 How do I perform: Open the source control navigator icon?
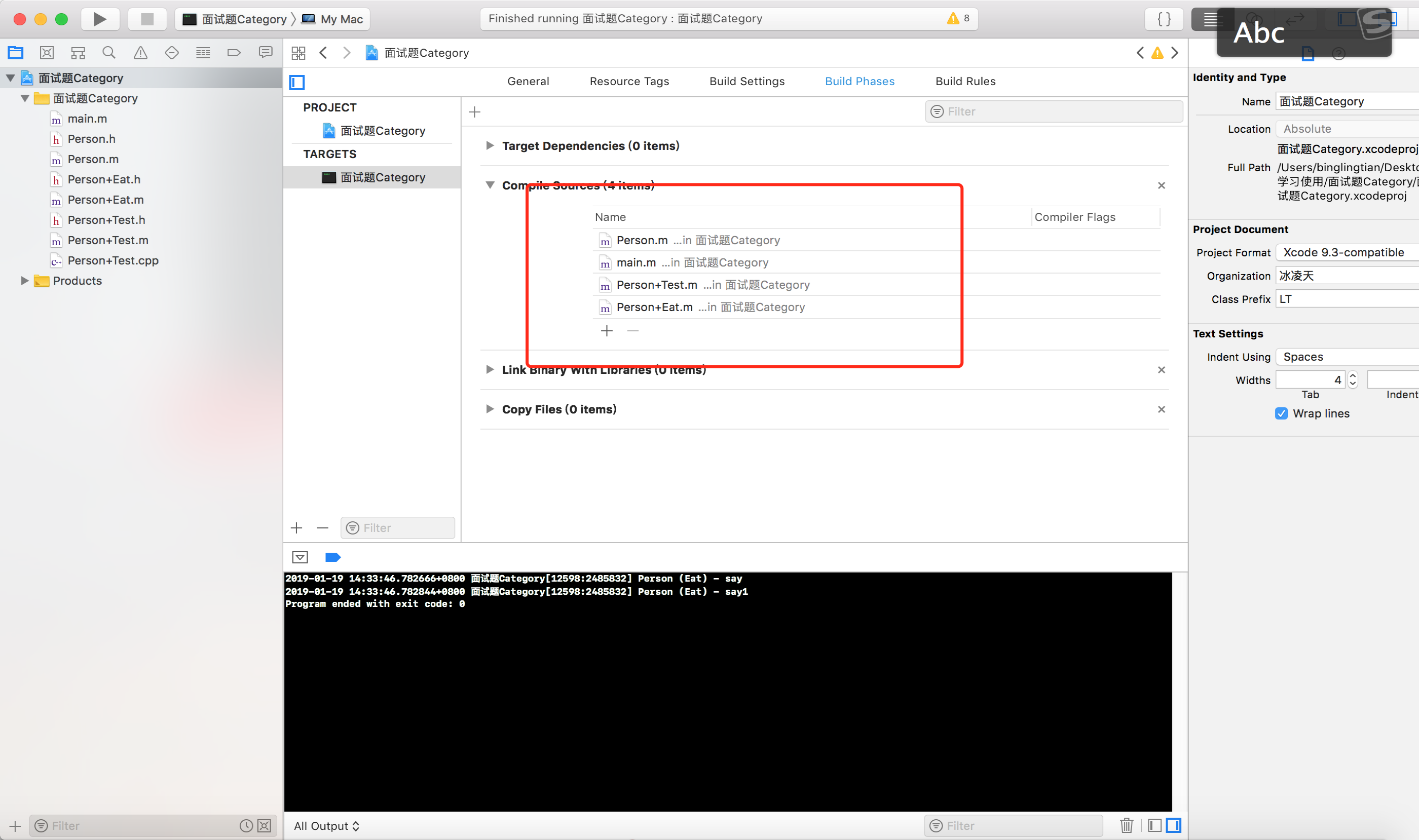(x=47, y=53)
